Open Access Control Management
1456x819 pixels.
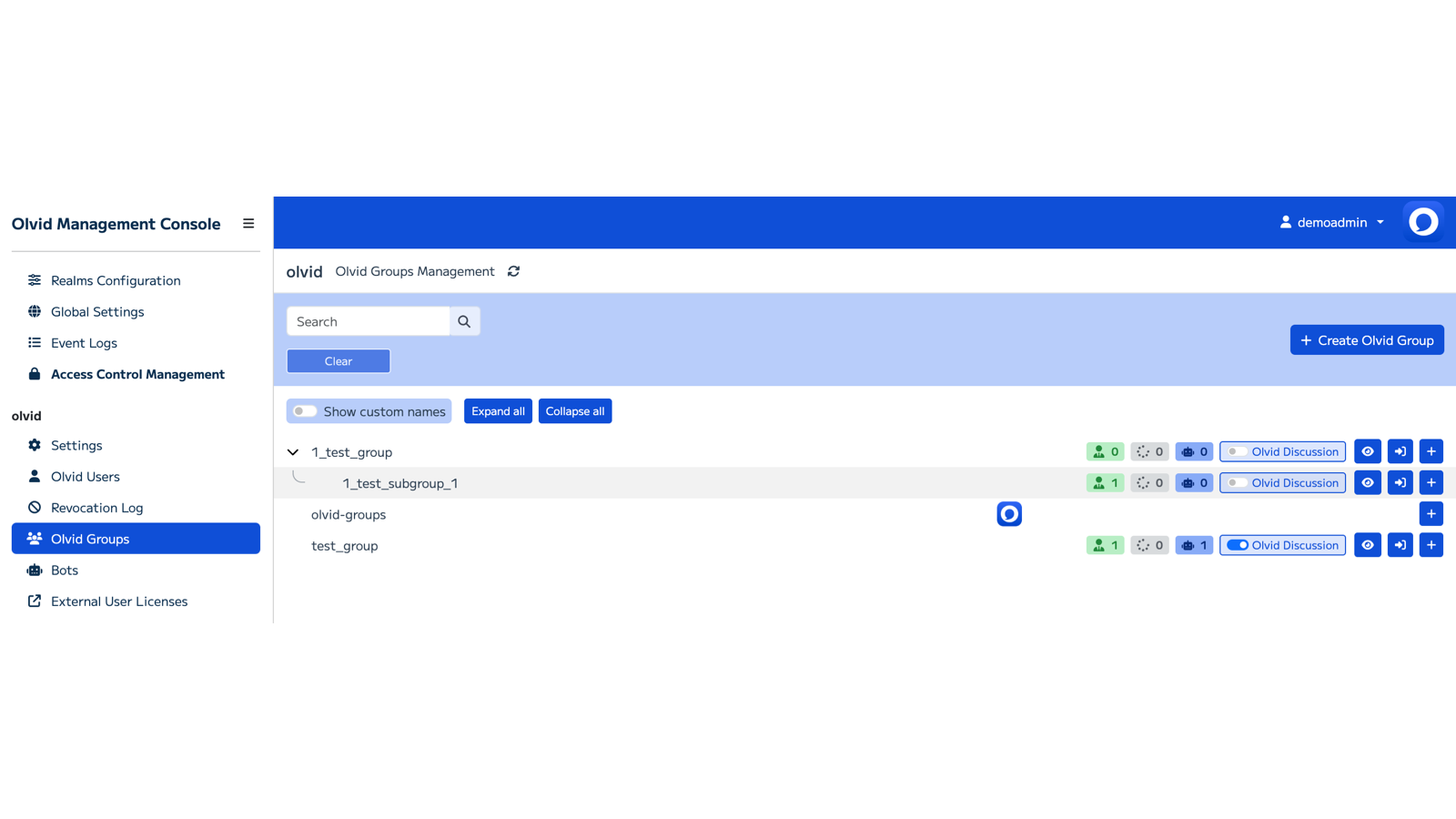(137, 374)
